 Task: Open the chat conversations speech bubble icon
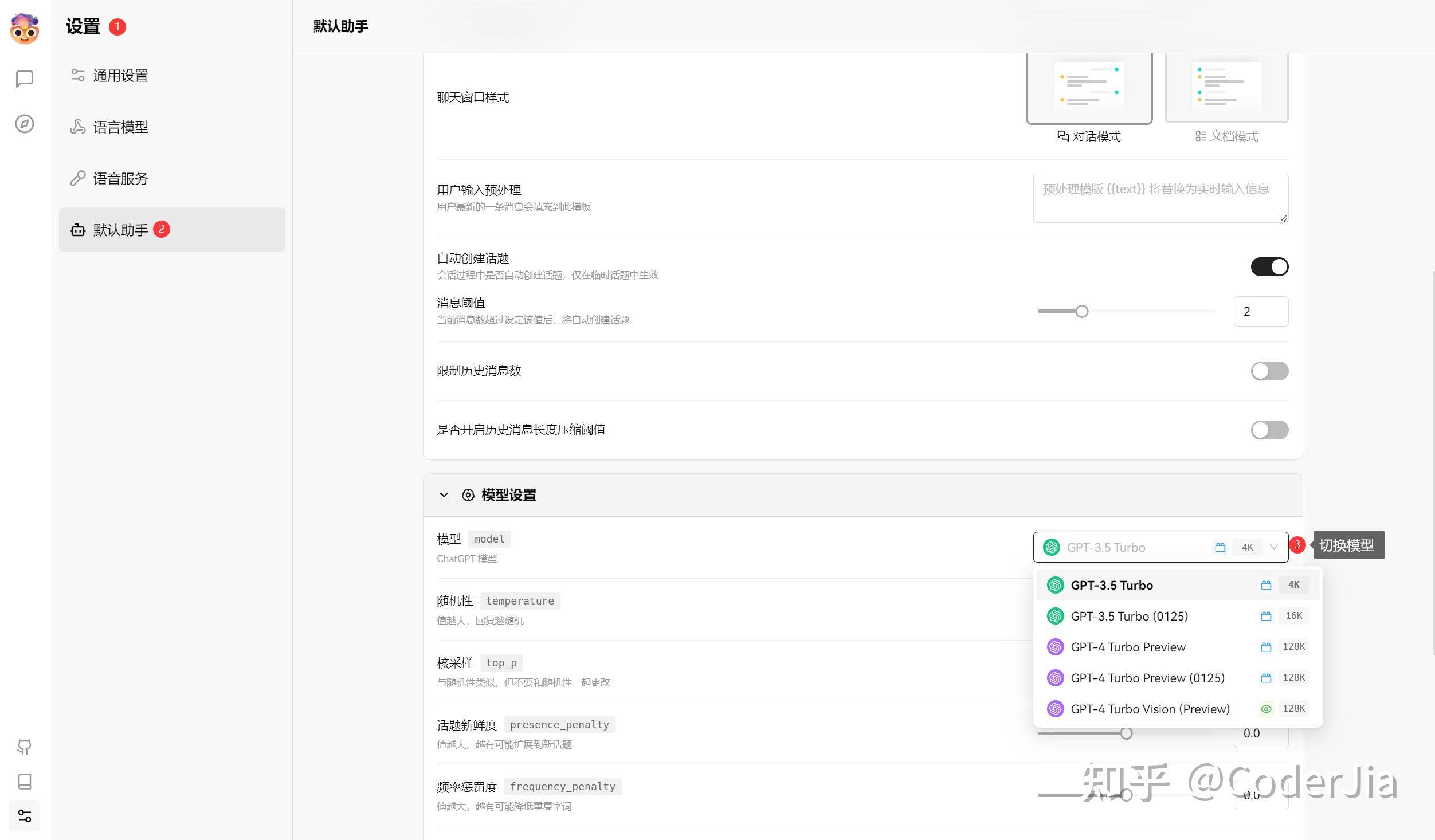24,78
